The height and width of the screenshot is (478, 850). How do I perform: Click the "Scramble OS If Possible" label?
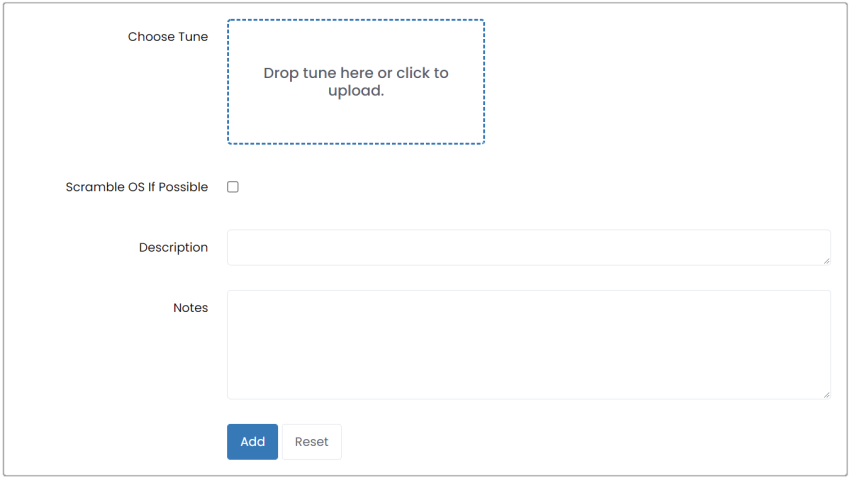(x=137, y=187)
